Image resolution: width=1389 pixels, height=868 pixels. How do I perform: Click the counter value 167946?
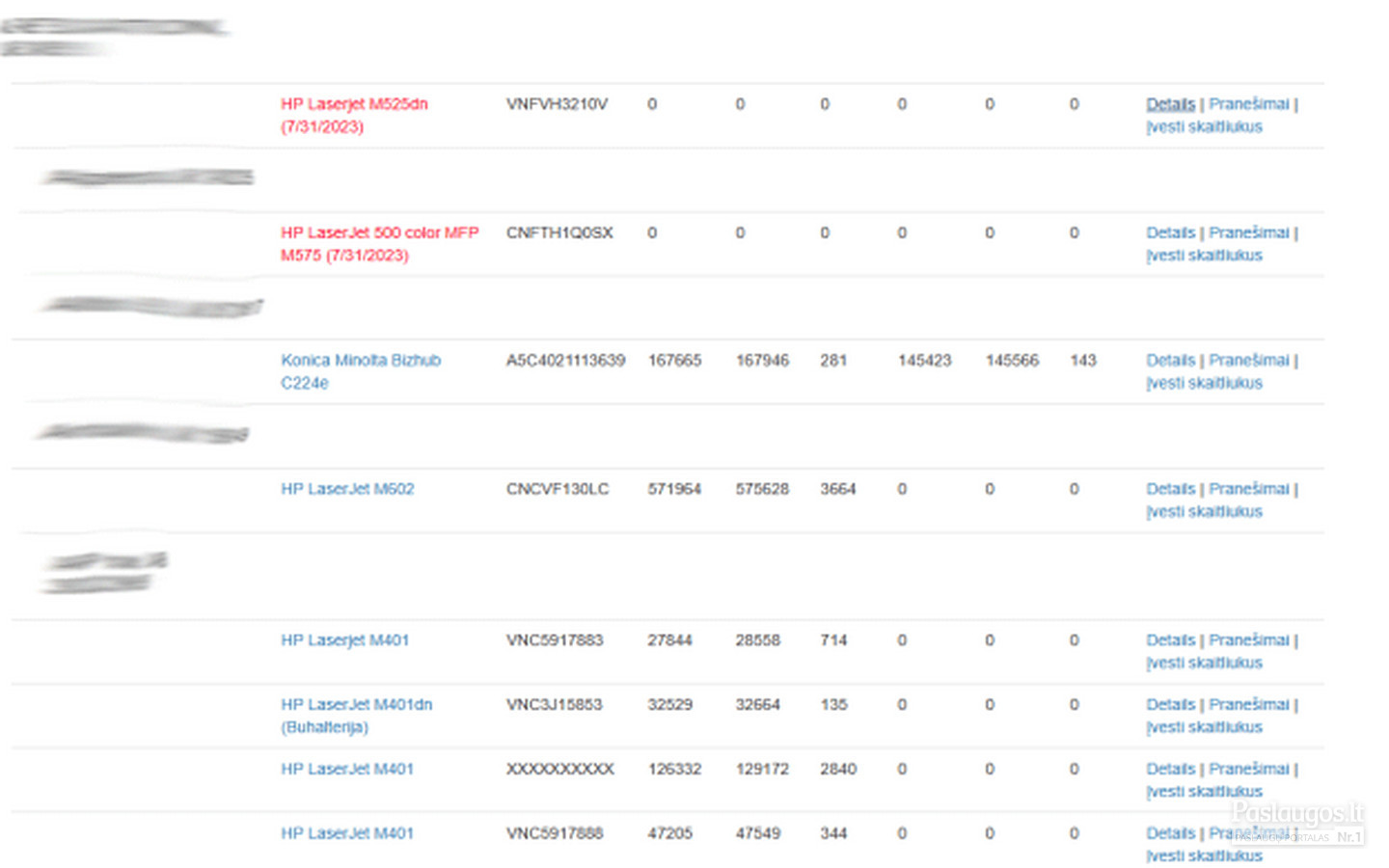pyautogui.click(x=762, y=360)
